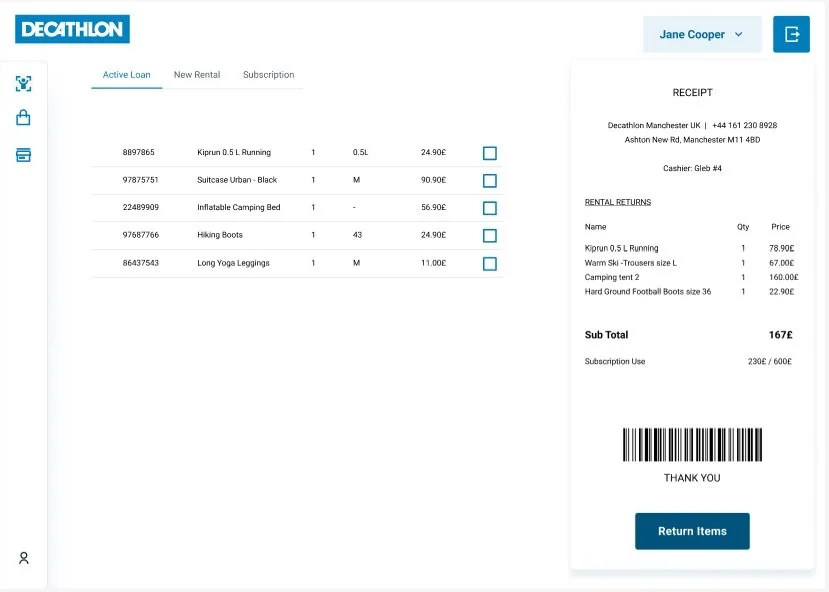Click the size 43 value
This screenshot has width=829, height=592.
357,235
